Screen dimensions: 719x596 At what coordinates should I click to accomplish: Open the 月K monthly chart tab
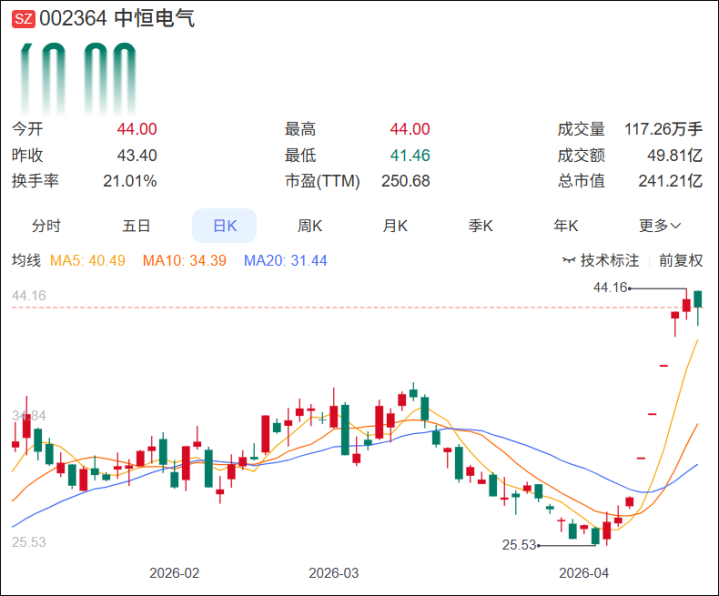pyautogui.click(x=395, y=226)
